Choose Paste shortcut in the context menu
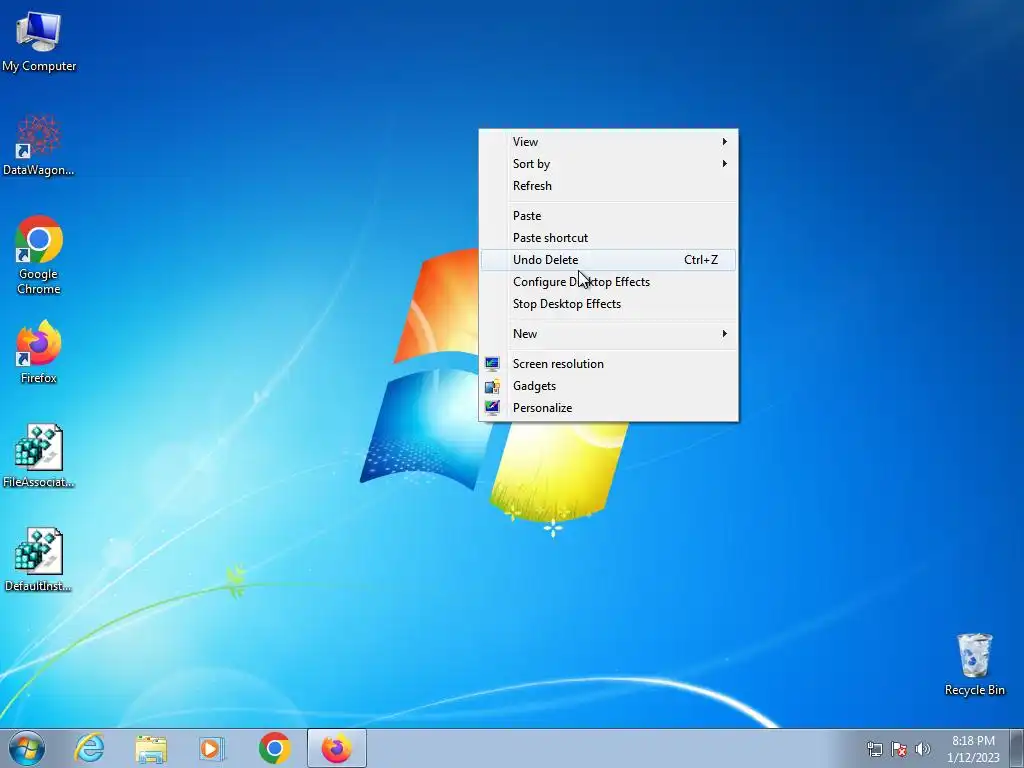Image resolution: width=1024 pixels, height=768 pixels. pyautogui.click(x=608, y=238)
